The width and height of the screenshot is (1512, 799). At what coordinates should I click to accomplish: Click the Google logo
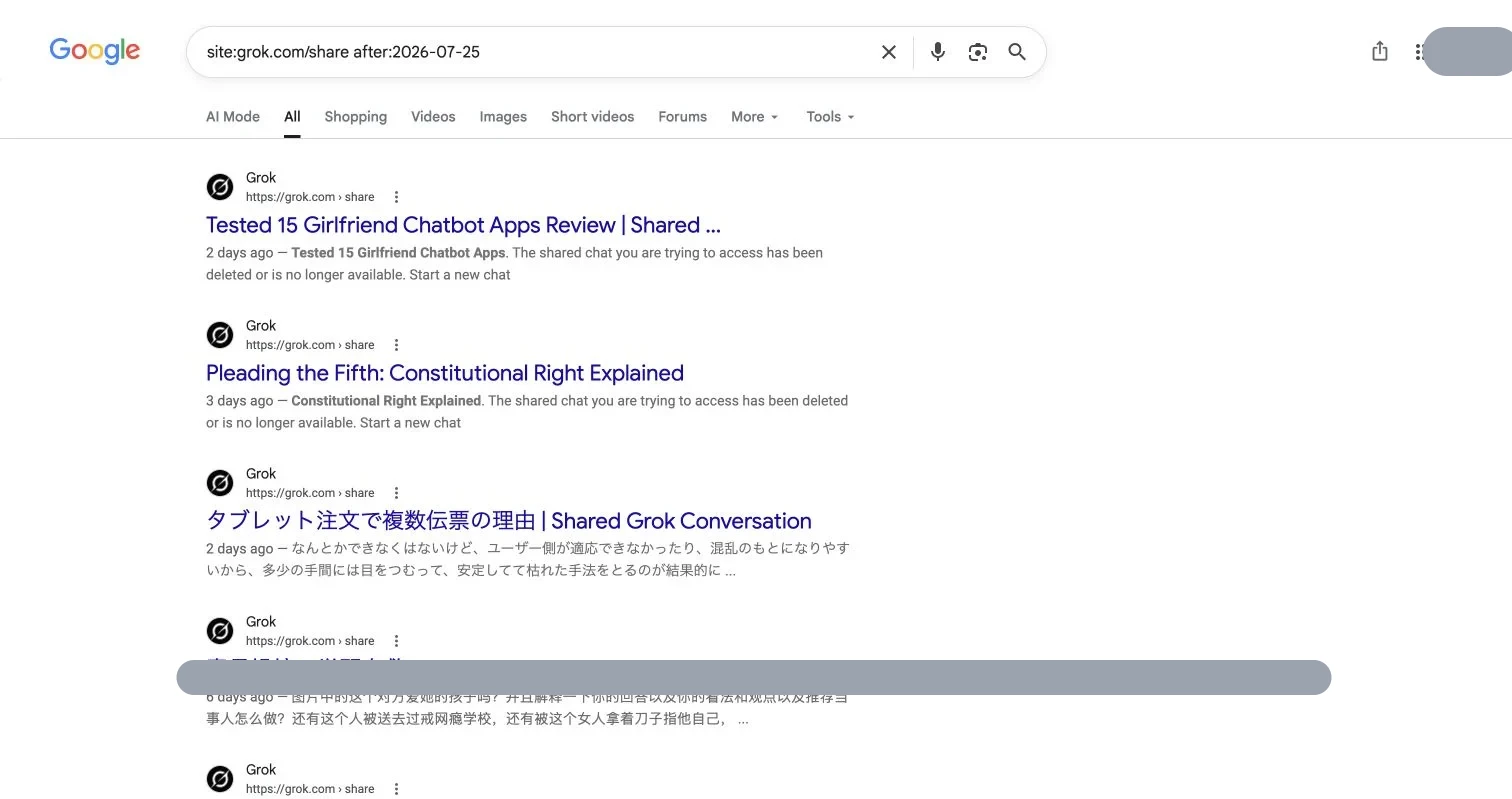tap(95, 51)
